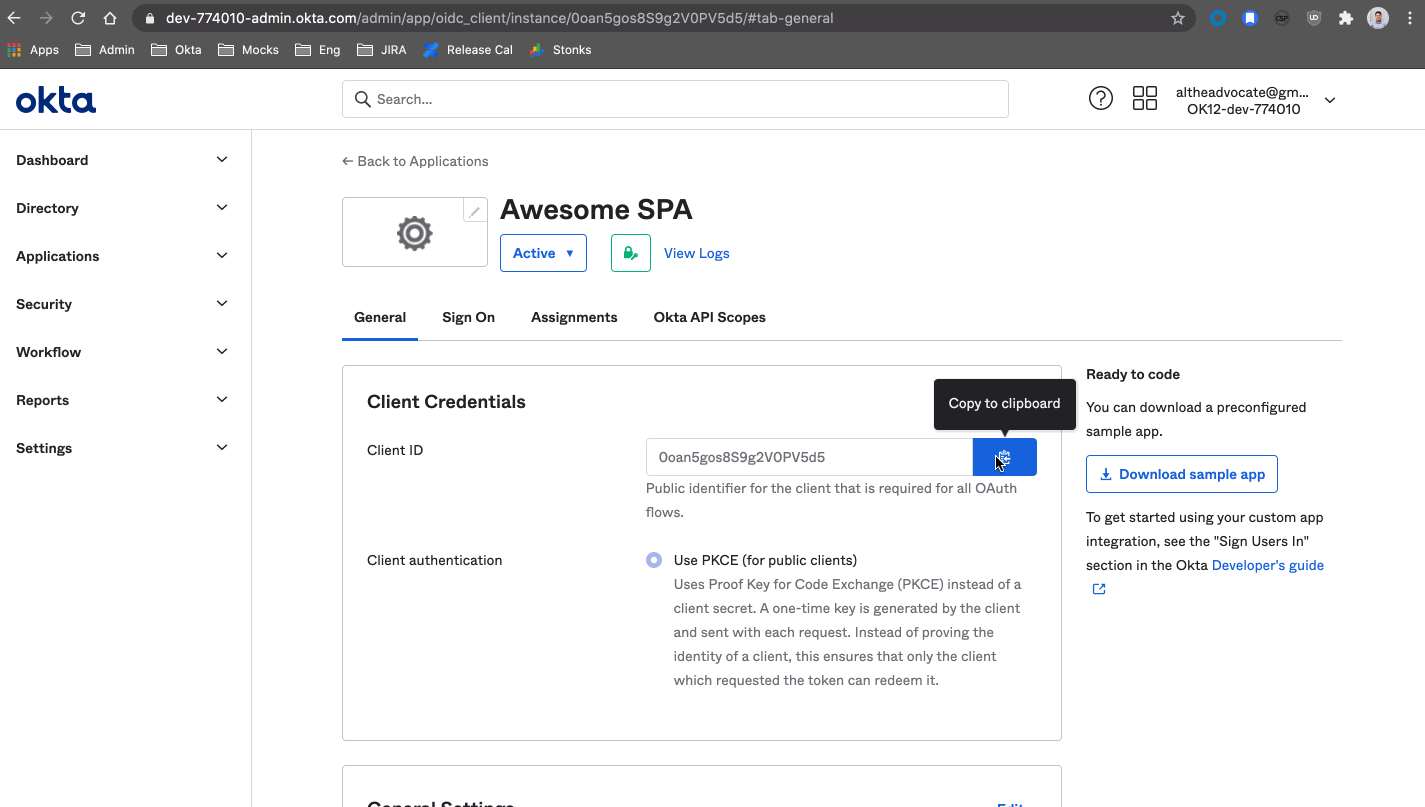The width and height of the screenshot is (1425, 807).
Task: Click the Okta logo
Action: pyautogui.click(x=56, y=100)
